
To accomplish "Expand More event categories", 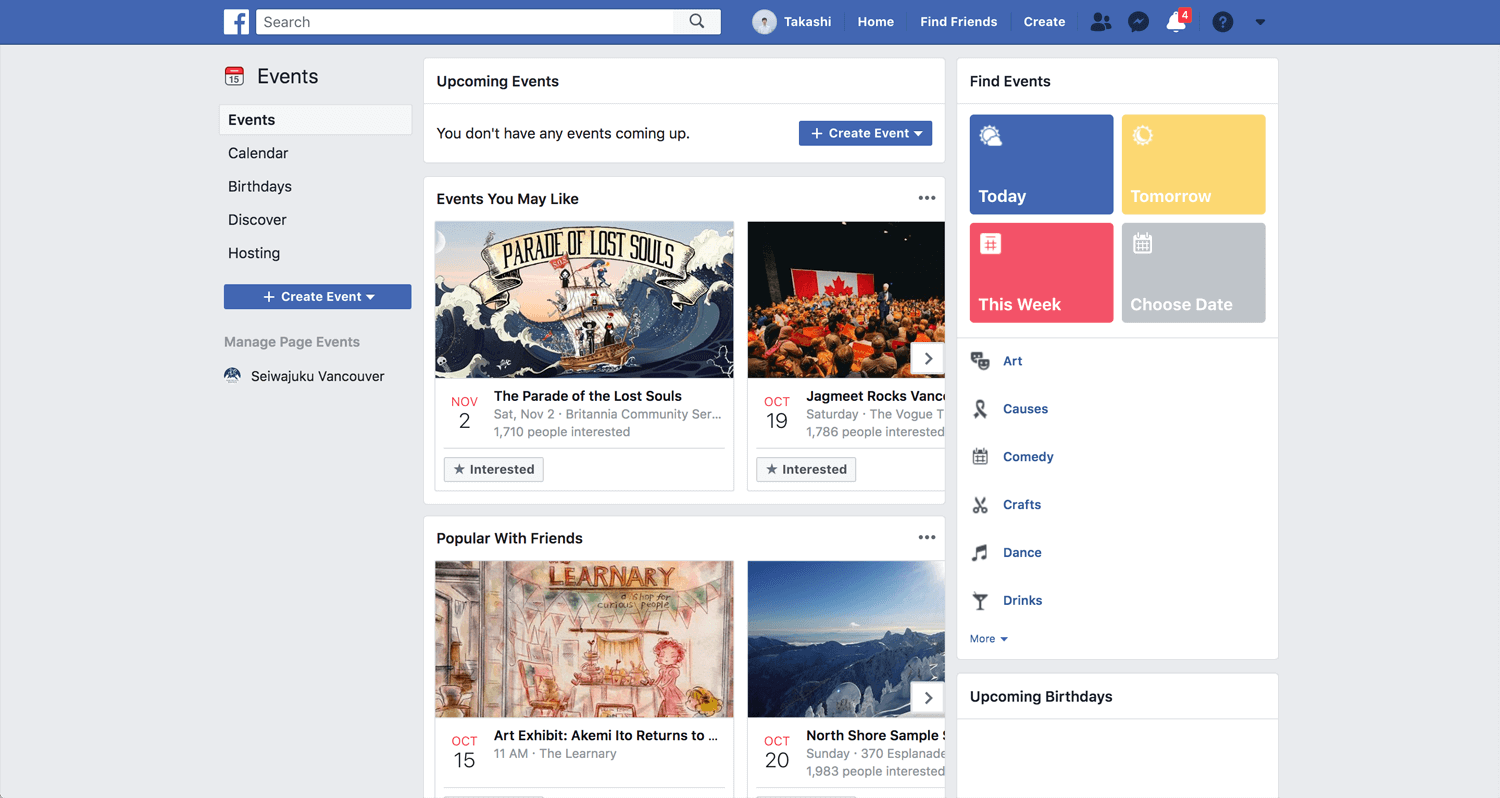I will [988, 639].
